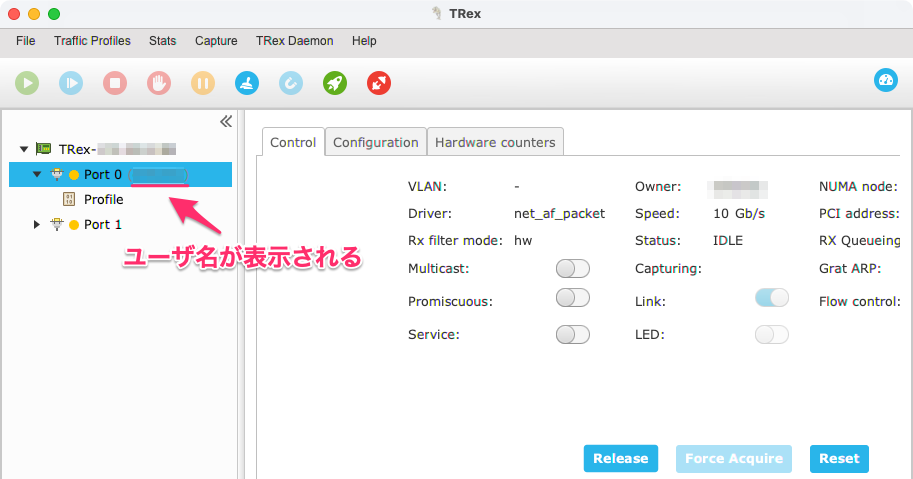Click the Capturing label
Image resolution: width=913 pixels, height=479 pixels.
click(x=668, y=268)
